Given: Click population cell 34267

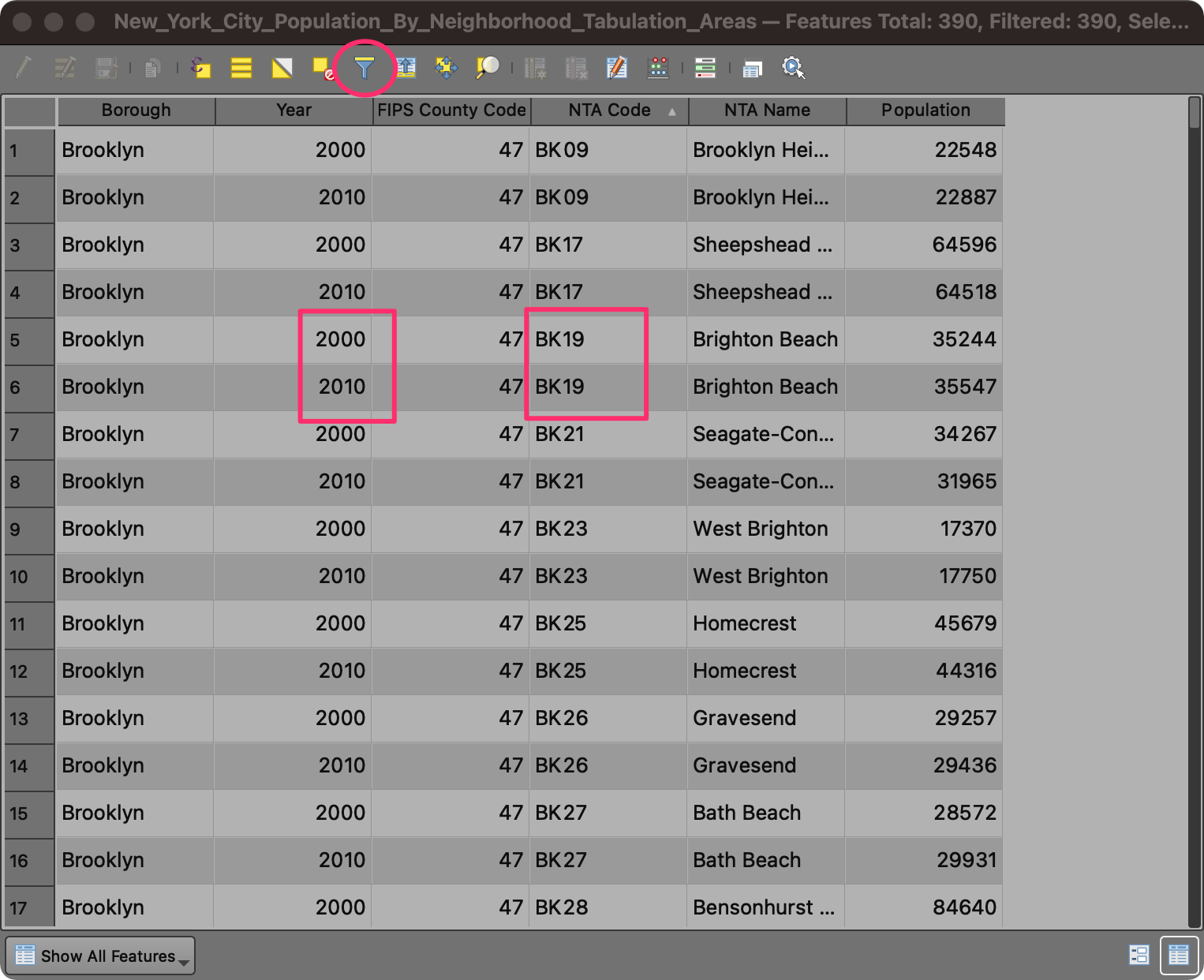Looking at the screenshot, I should (x=924, y=435).
